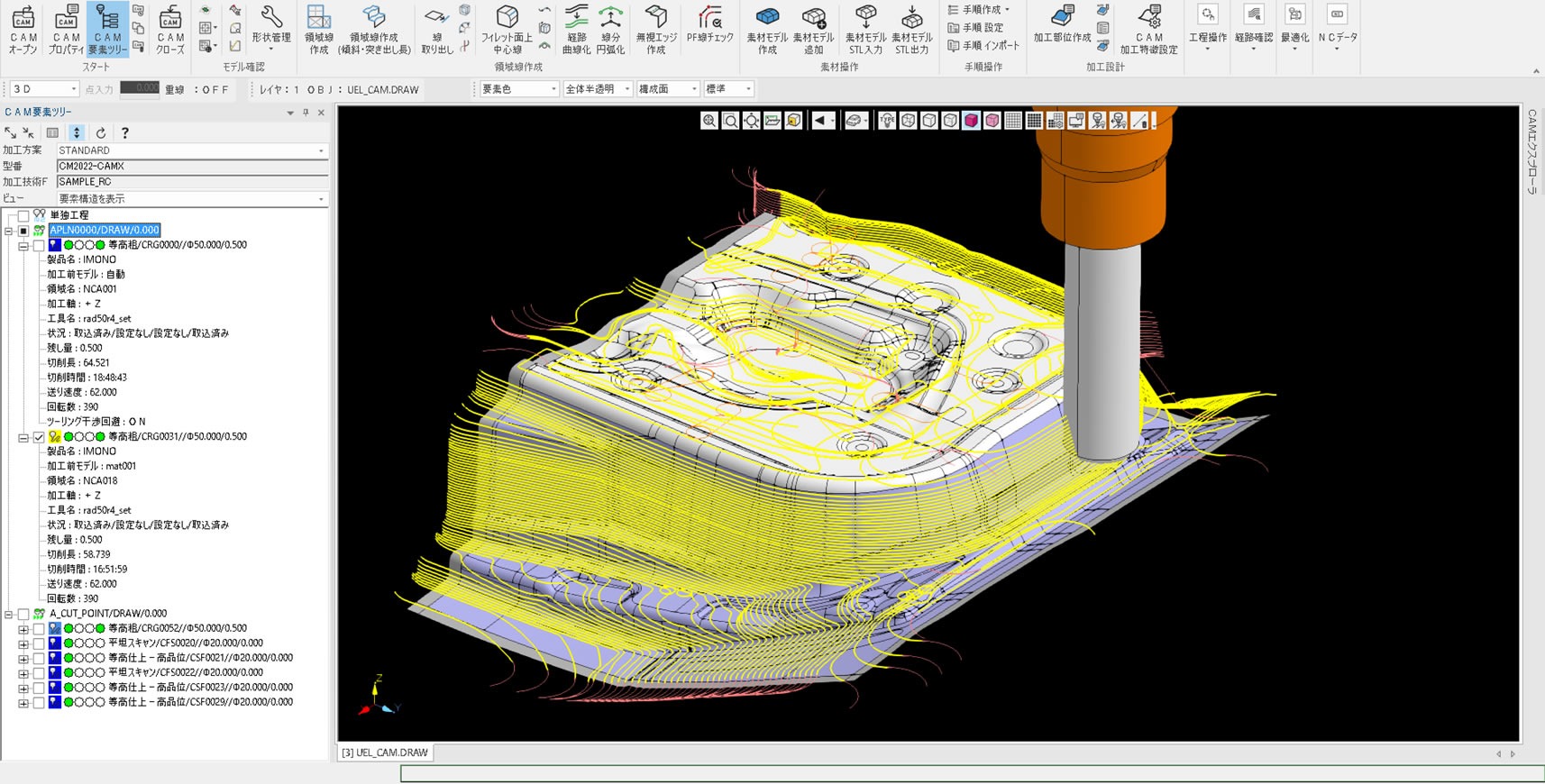Open the 加工方案 STANDARD dropdown
1545x784 pixels.
(x=192, y=150)
